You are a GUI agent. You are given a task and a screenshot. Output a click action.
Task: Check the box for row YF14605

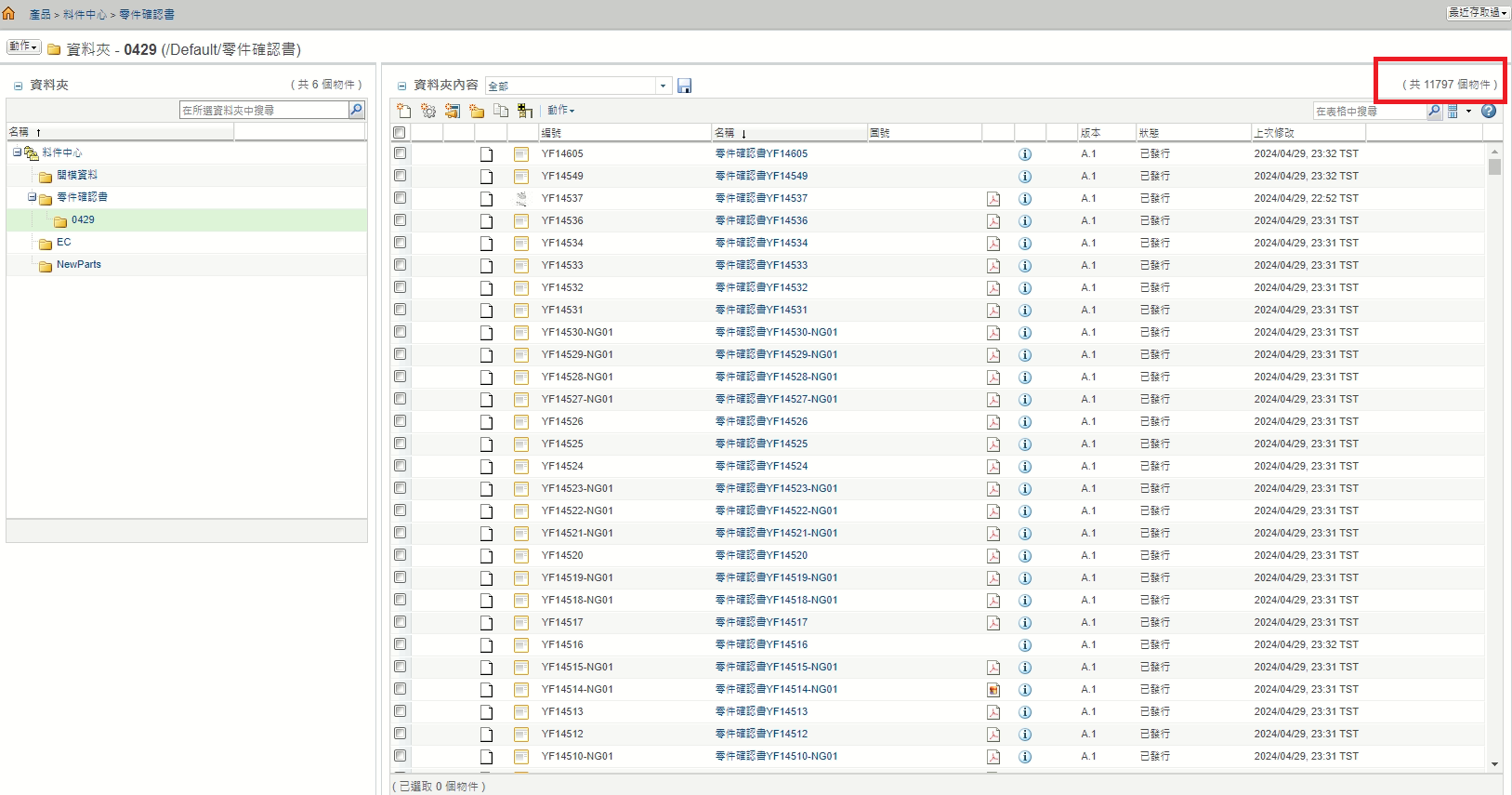coord(400,153)
